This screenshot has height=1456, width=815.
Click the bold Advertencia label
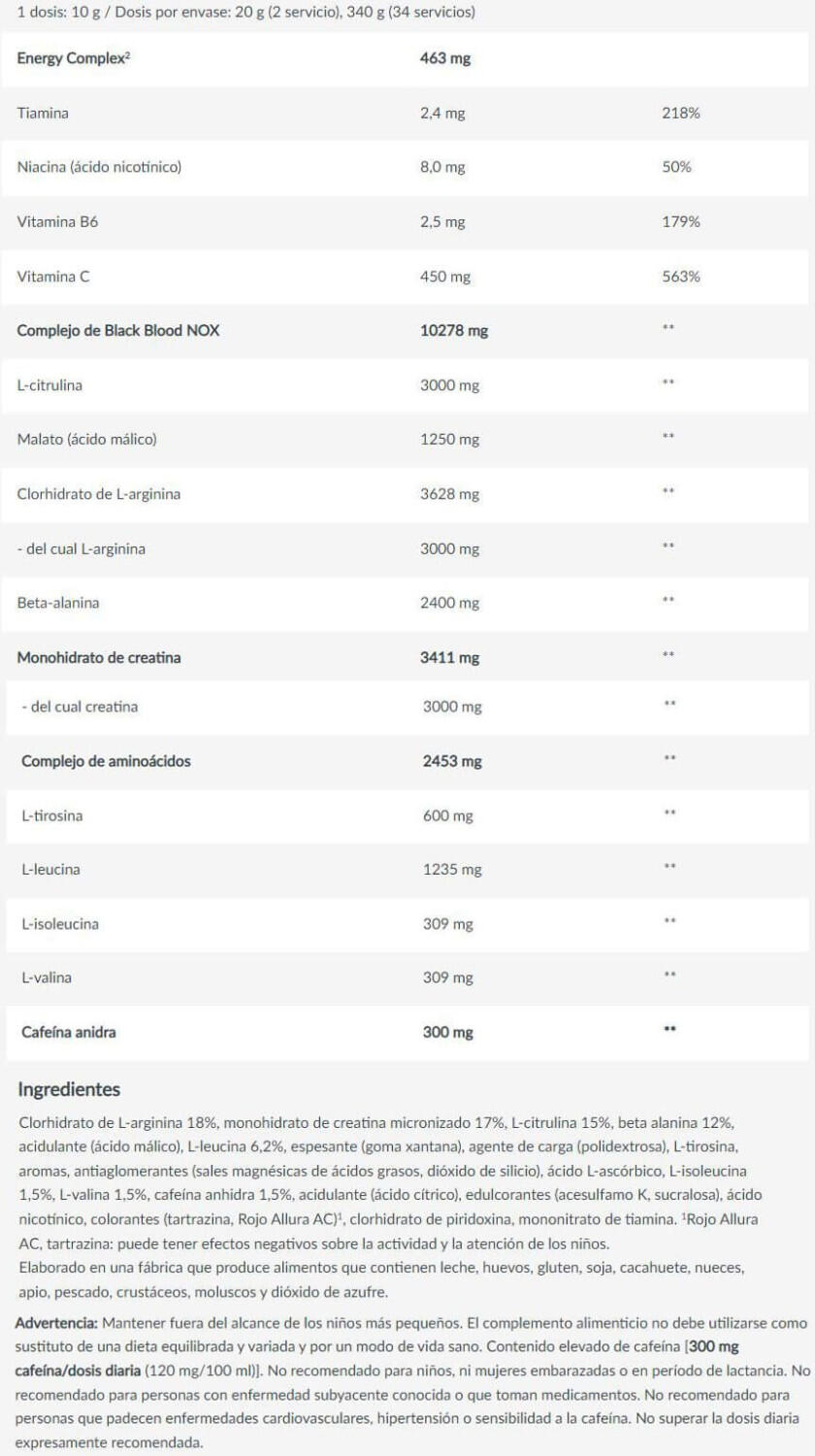pos(57,1323)
